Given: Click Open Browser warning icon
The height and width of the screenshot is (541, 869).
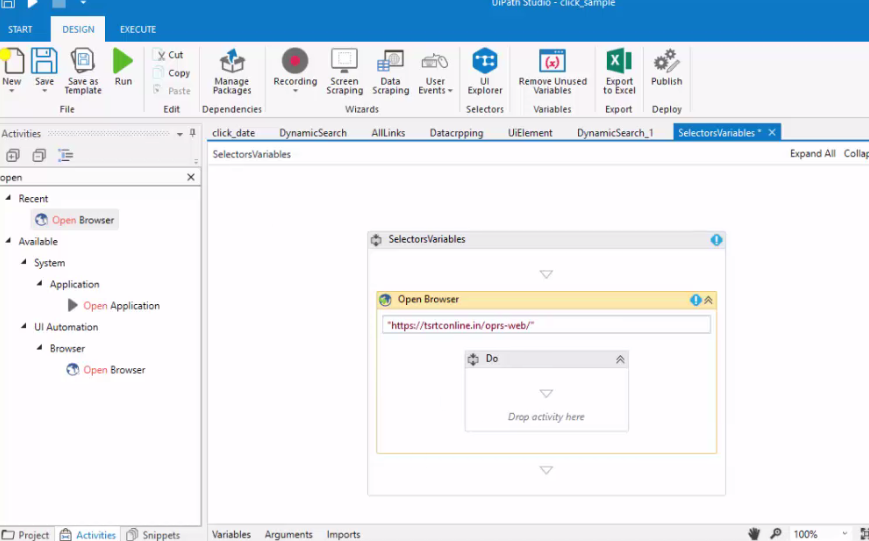Looking at the screenshot, I should [x=696, y=300].
